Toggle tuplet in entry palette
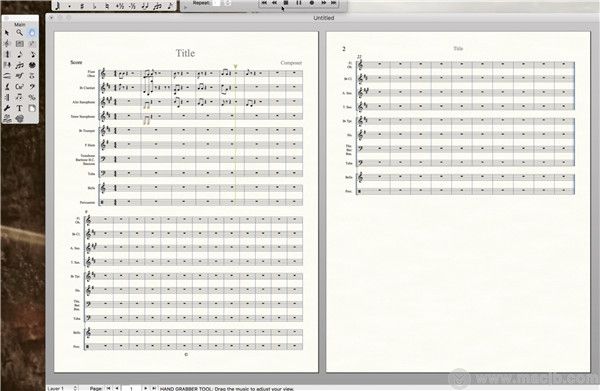This screenshot has width=600, height=391. (x=158, y=5)
